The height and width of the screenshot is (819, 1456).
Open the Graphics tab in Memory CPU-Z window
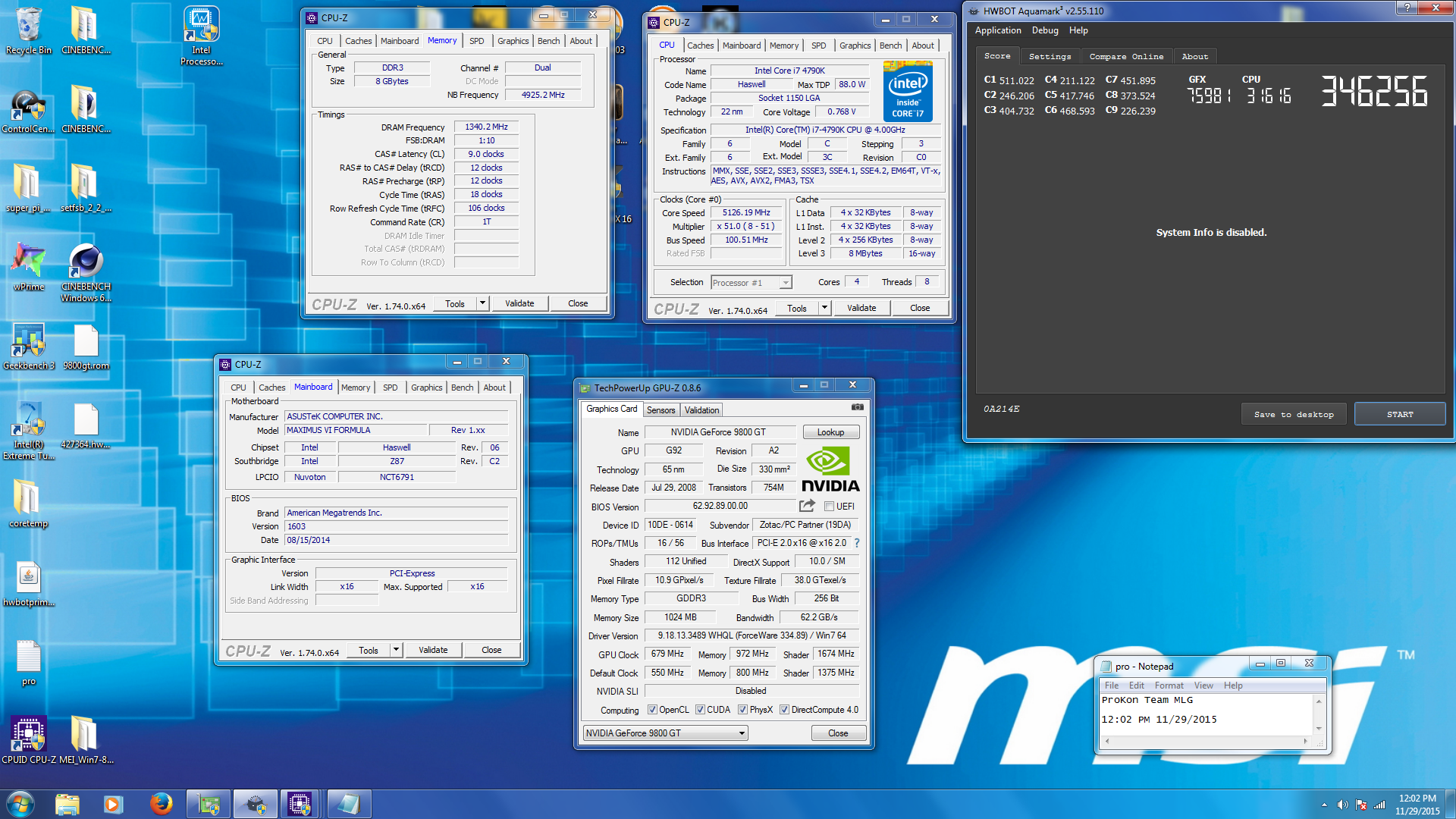[x=513, y=41]
